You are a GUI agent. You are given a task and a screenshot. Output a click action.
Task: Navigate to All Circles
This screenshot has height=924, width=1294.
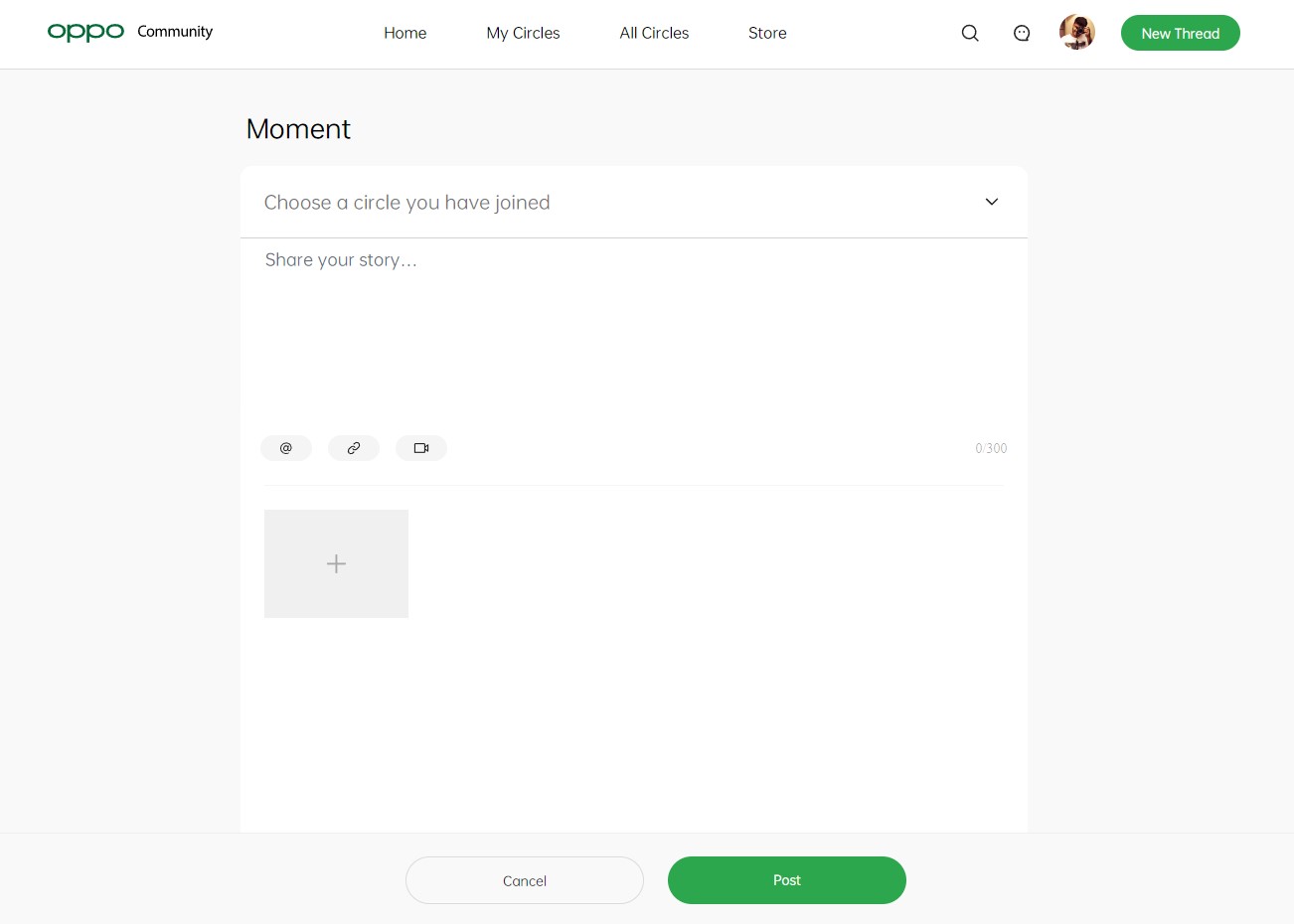point(654,33)
